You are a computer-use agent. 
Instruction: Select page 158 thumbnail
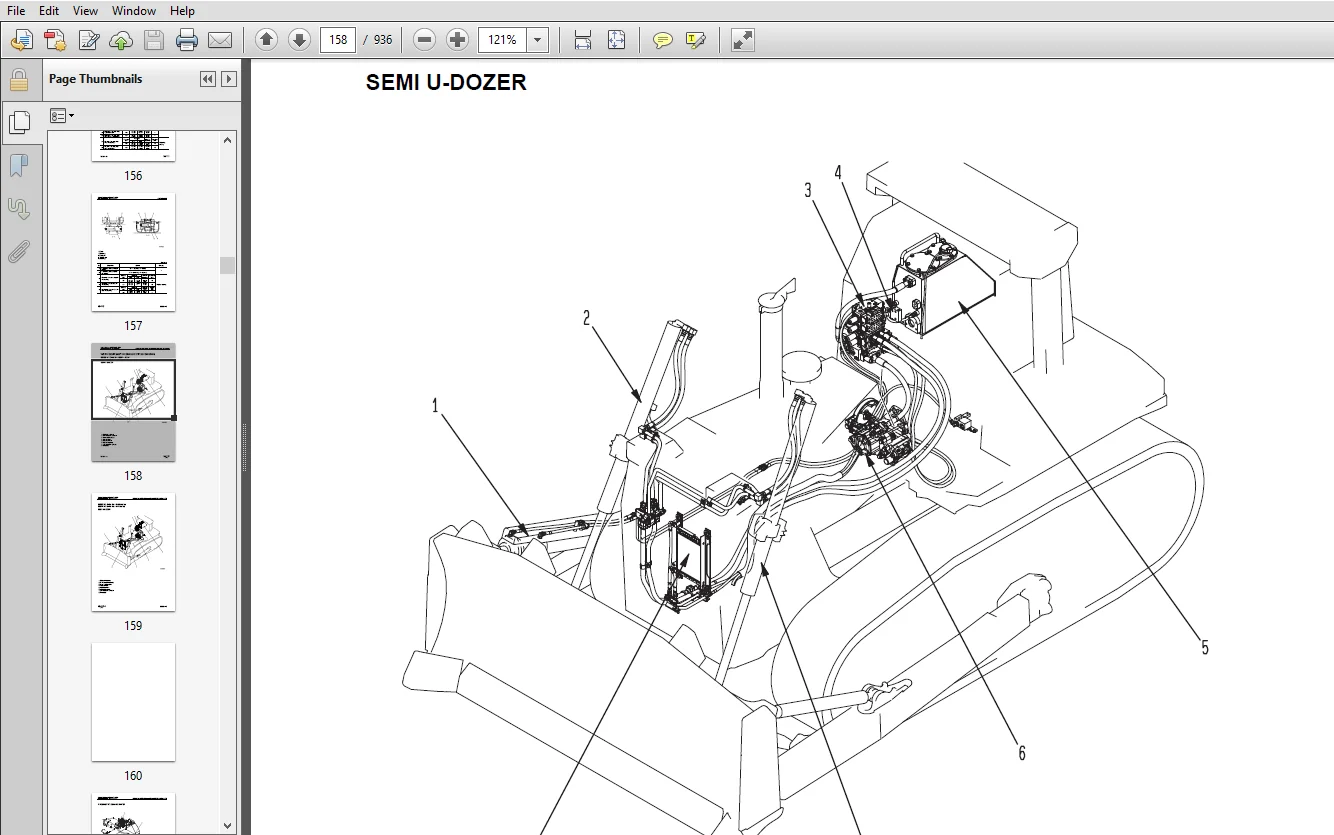pyautogui.click(x=133, y=402)
